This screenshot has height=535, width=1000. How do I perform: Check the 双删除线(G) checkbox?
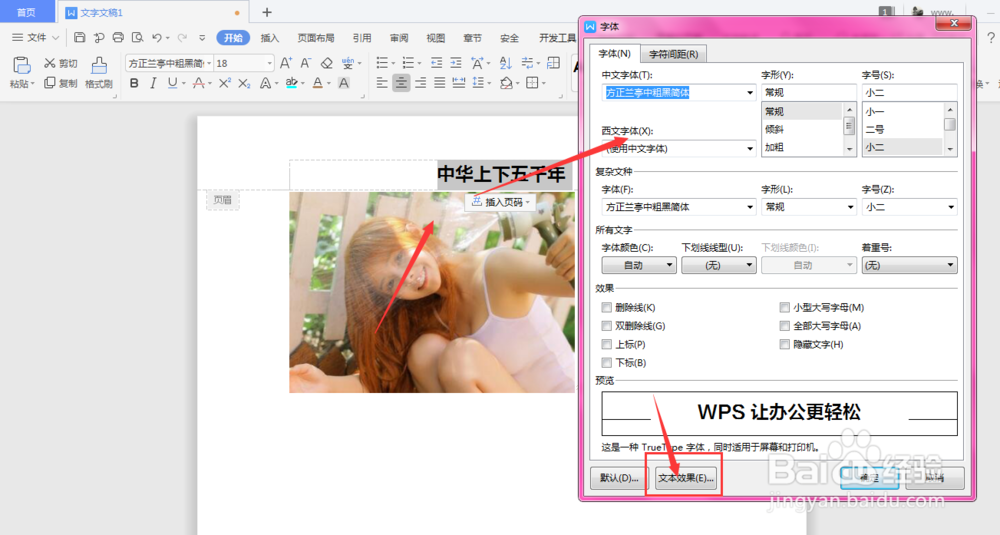[606, 326]
